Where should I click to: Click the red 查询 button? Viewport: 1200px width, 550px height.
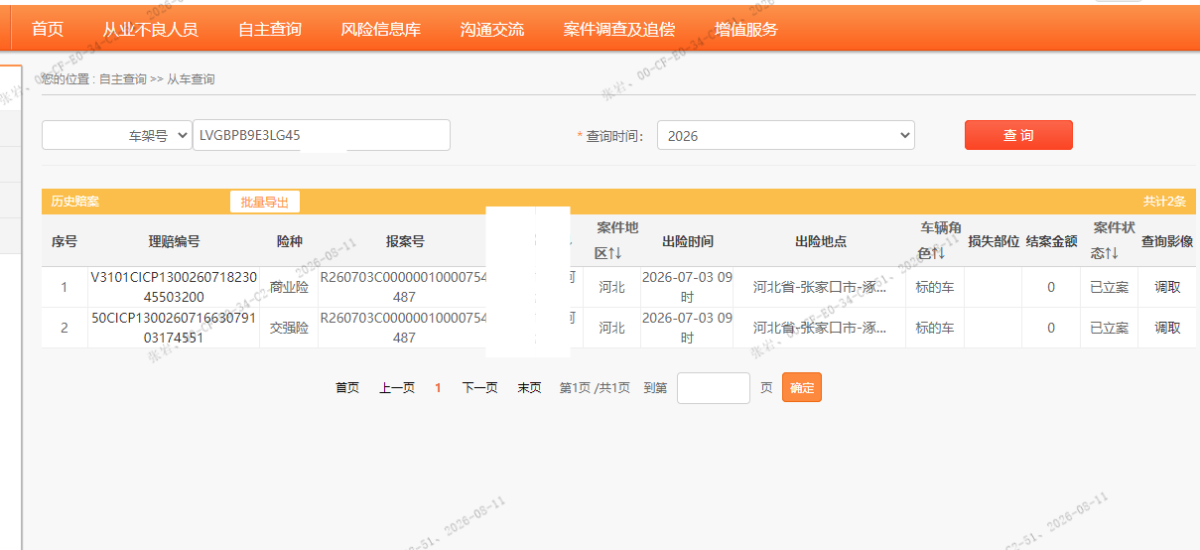[1019, 135]
